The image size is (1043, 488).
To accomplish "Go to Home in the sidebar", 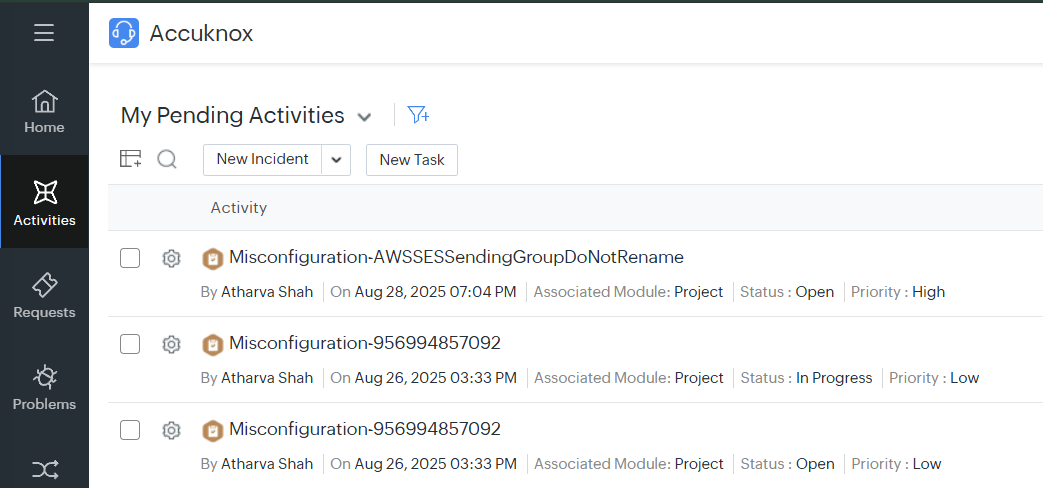I will click(44, 112).
